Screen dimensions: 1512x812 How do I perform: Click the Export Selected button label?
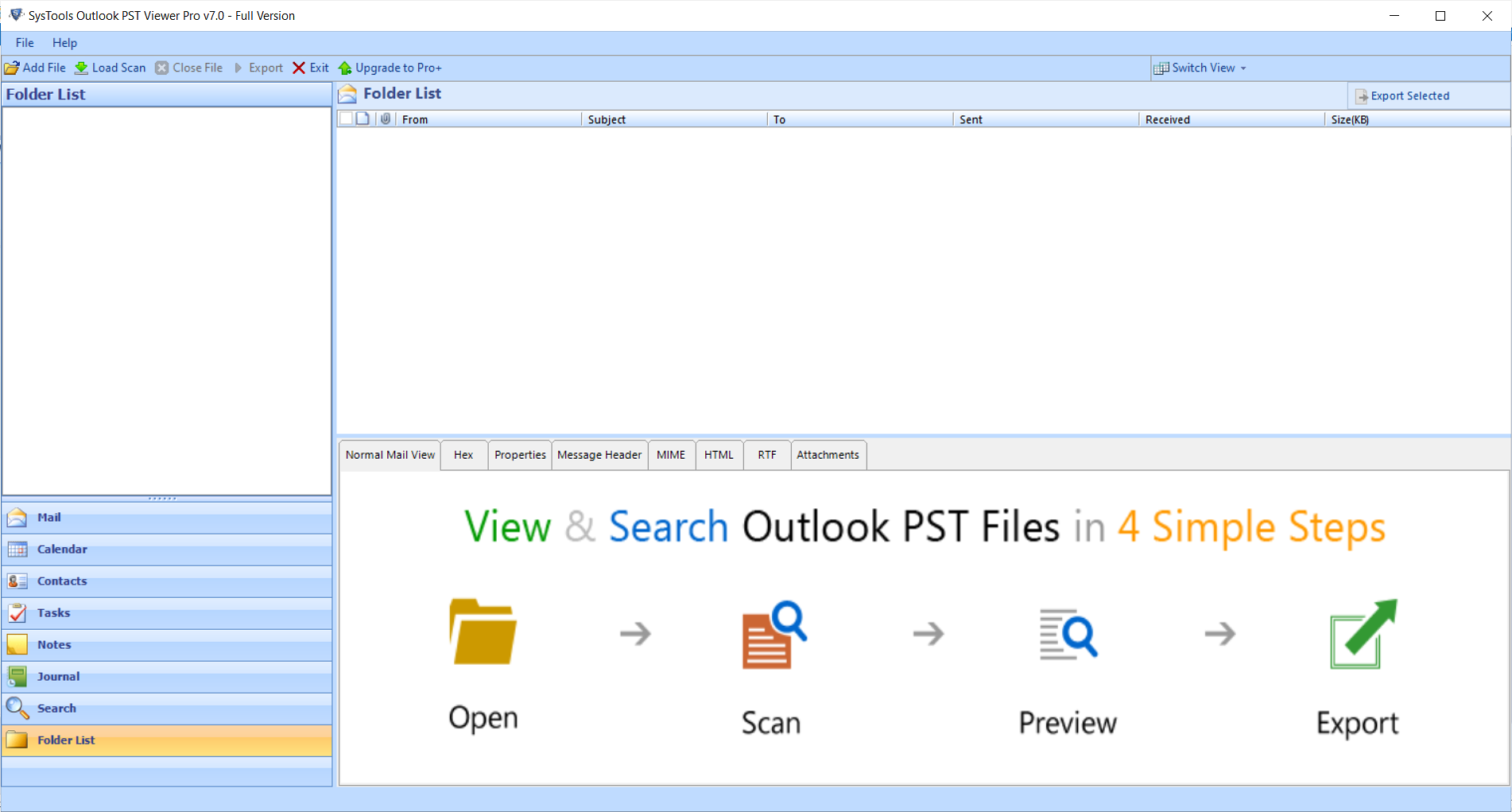(1410, 96)
